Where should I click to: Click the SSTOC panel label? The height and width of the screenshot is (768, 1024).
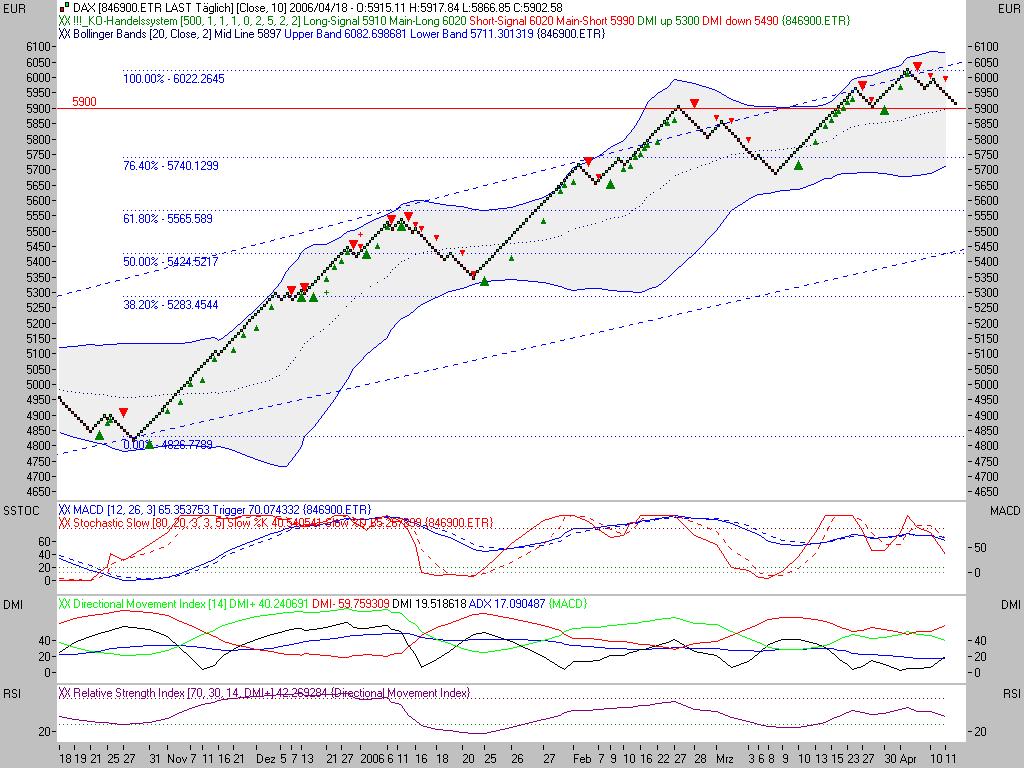(x=22, y=511)
